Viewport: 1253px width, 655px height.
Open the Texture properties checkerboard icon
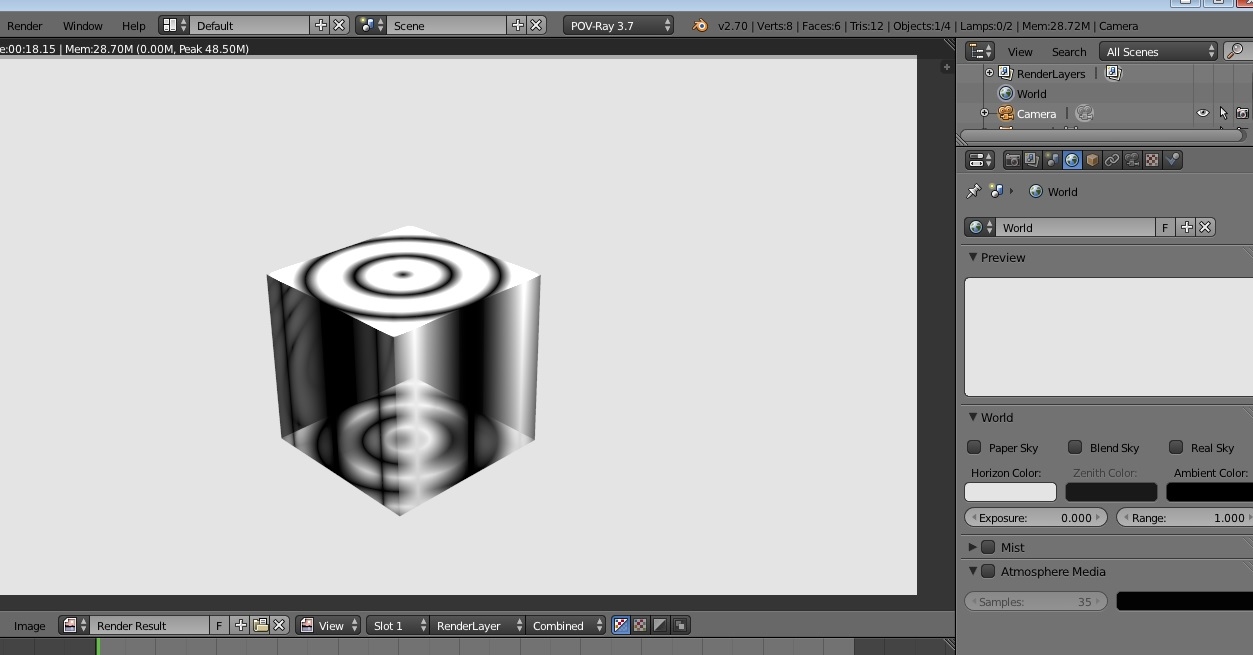click(x=1152, y=160)
